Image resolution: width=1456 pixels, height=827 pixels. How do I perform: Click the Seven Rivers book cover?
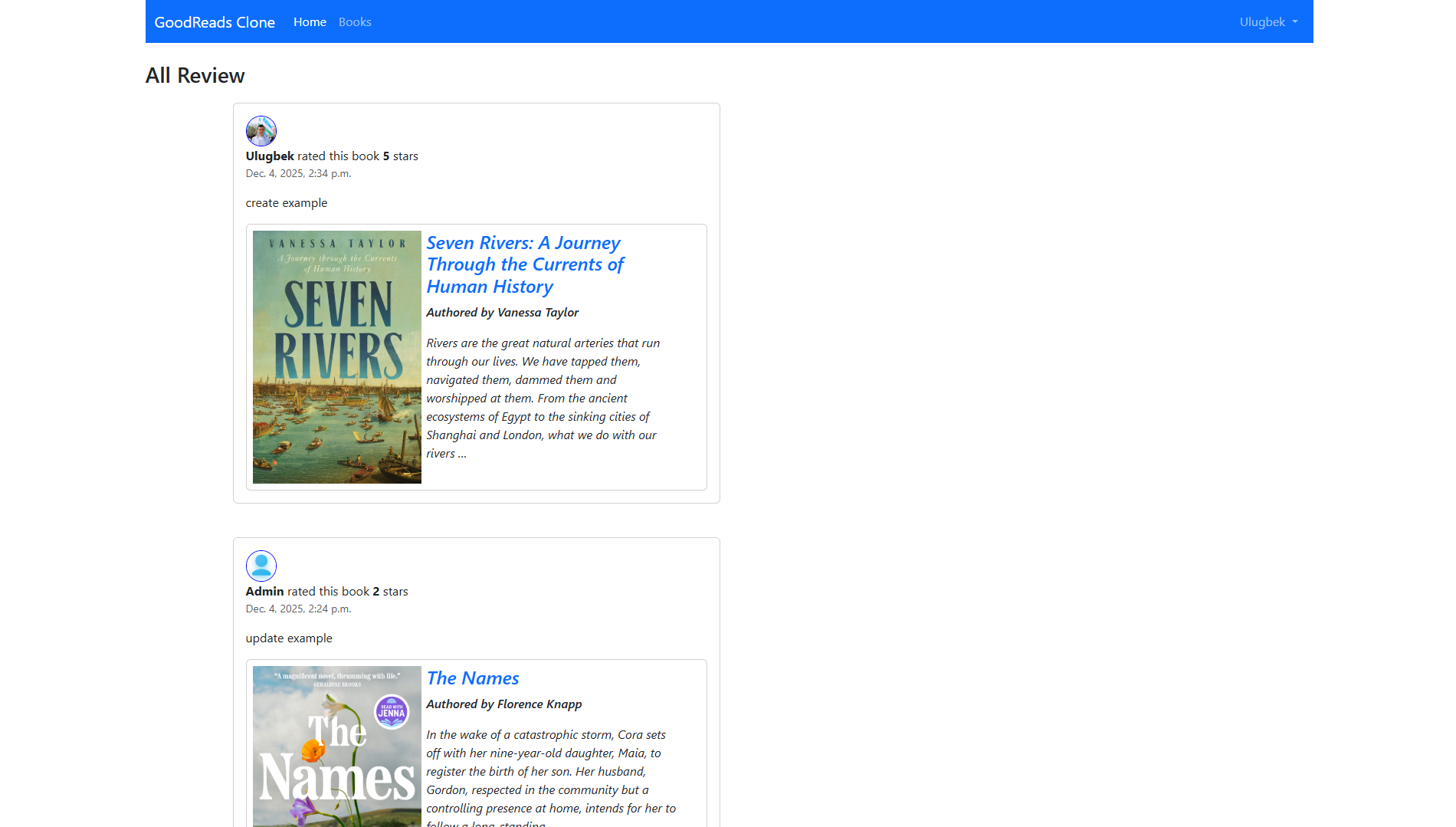click(337, 357)
